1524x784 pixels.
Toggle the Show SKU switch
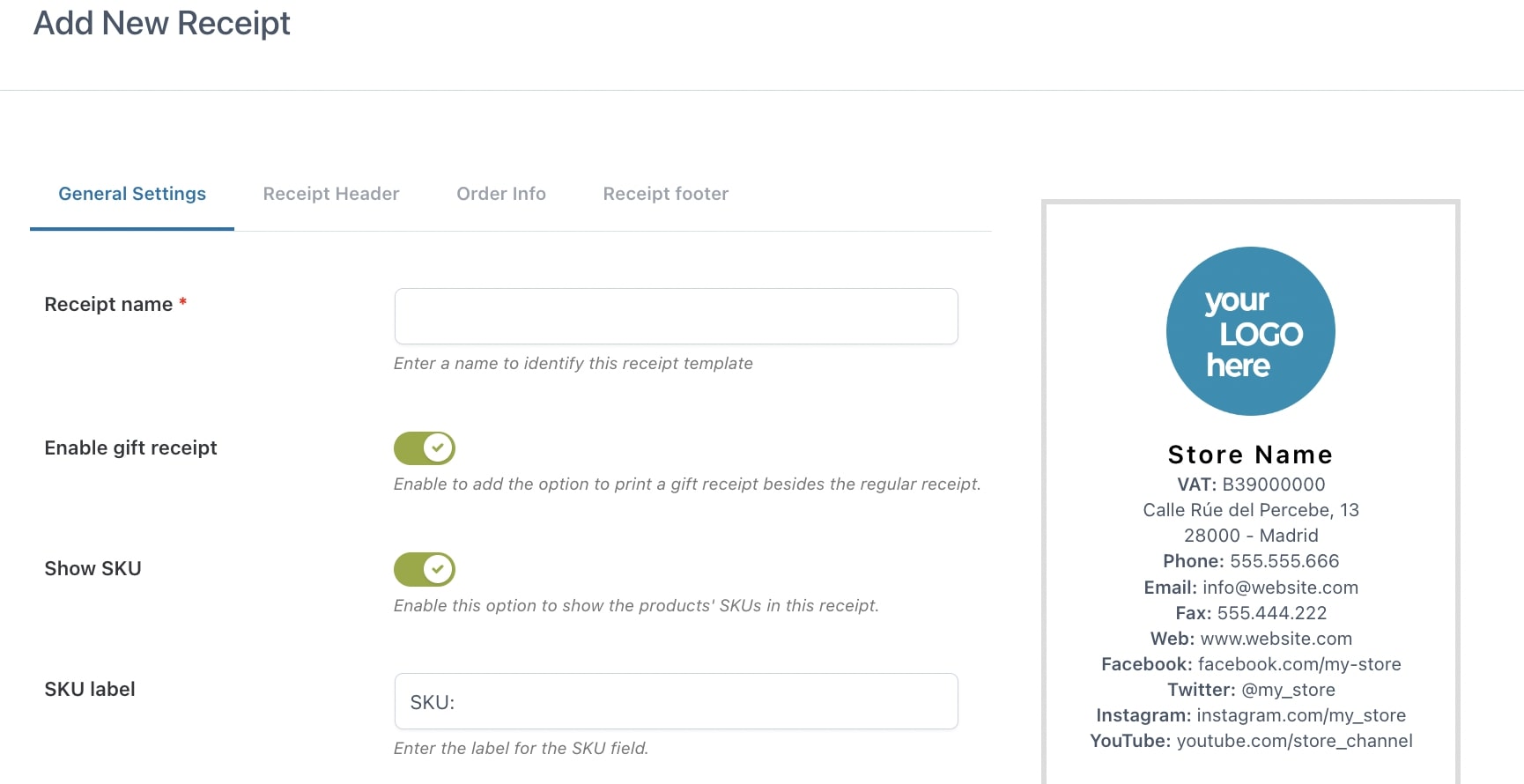(425, 569)
